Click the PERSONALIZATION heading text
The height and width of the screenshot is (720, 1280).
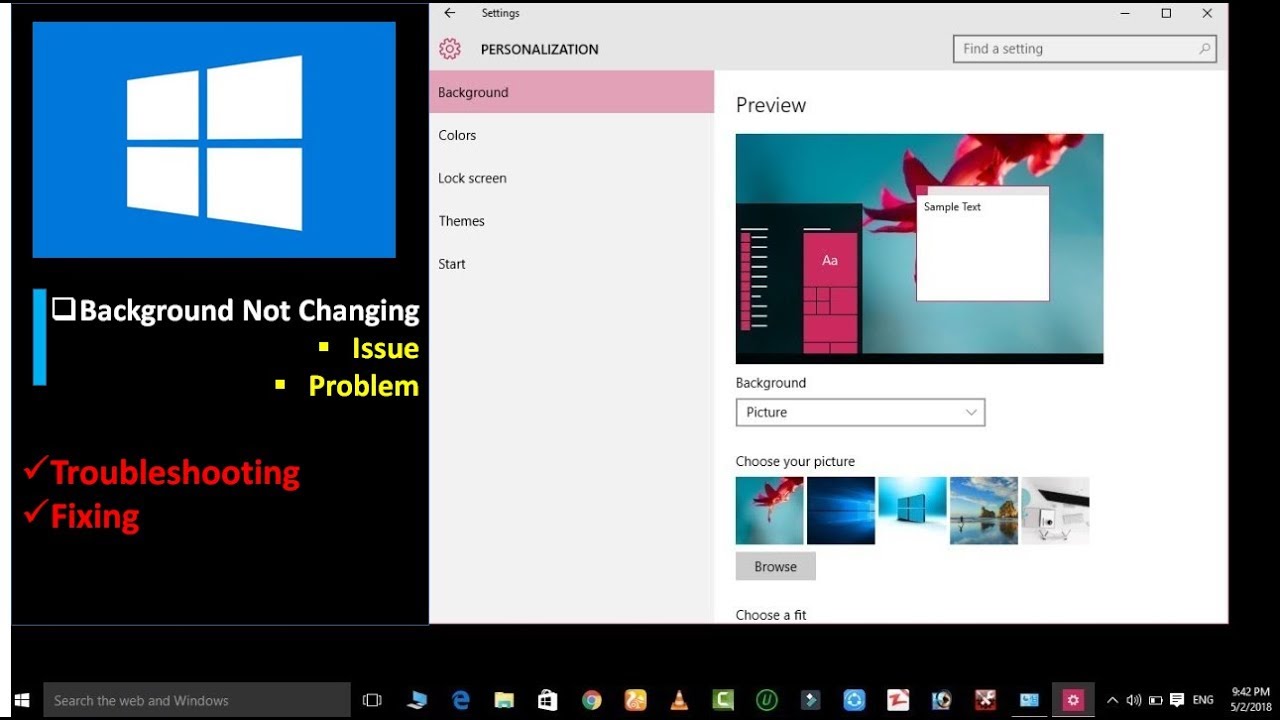[540, 49]
